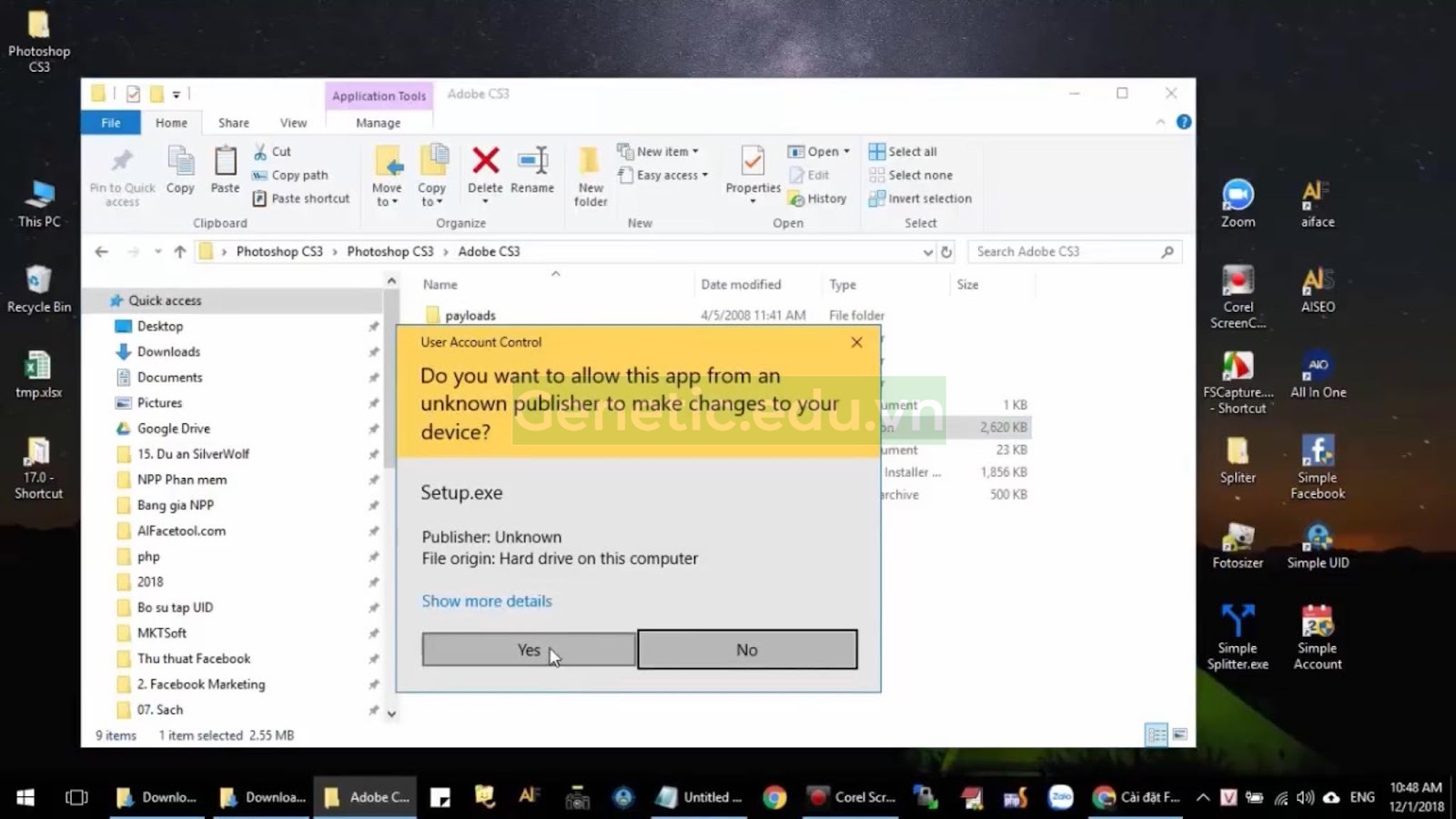Open the File tab
The image size is (1456, 819).
(x=111, y=122)
